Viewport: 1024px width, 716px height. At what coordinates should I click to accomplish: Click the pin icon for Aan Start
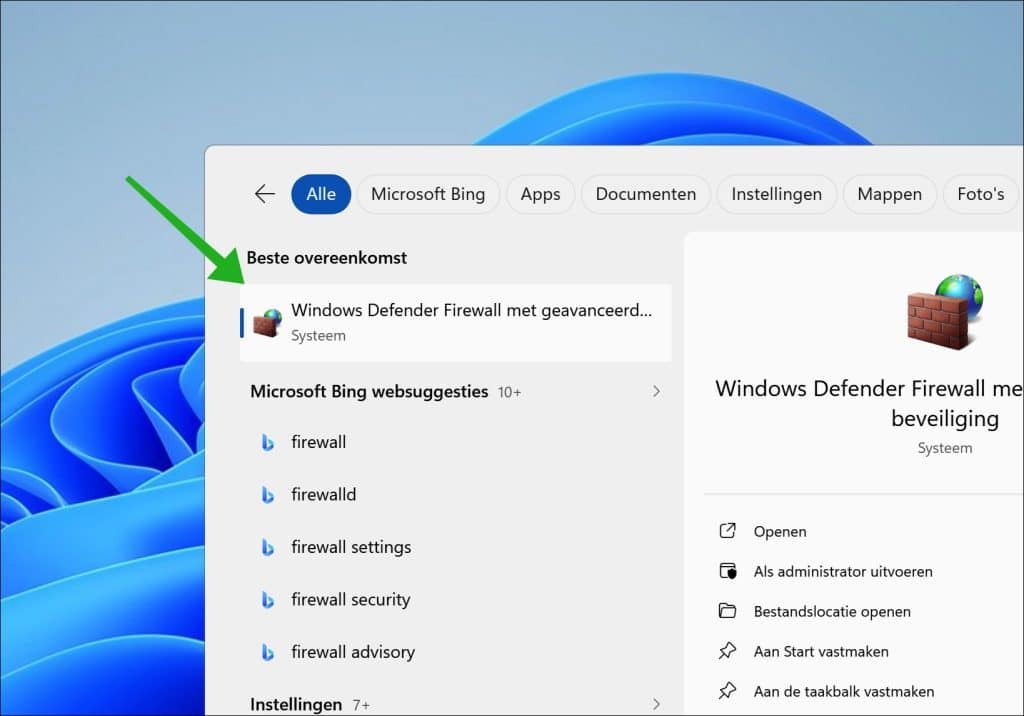727,651
